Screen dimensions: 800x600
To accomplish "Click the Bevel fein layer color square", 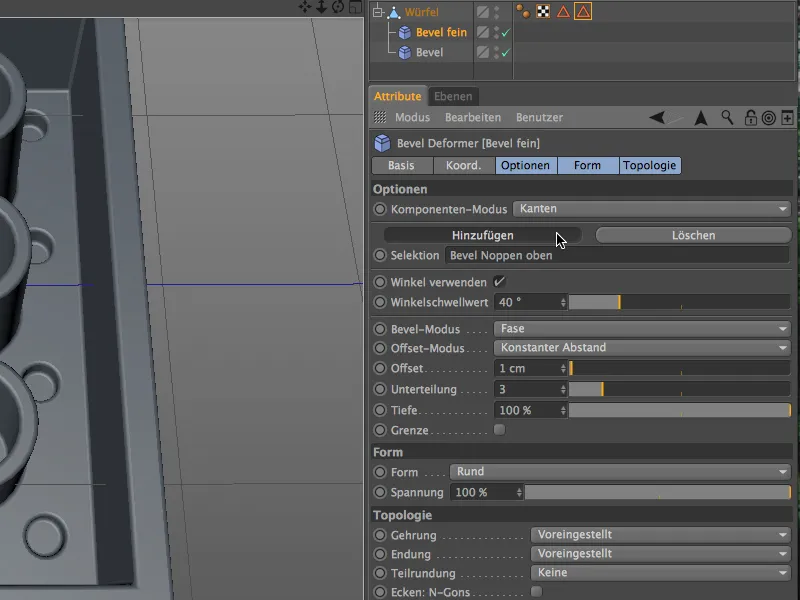I will 483,32.
